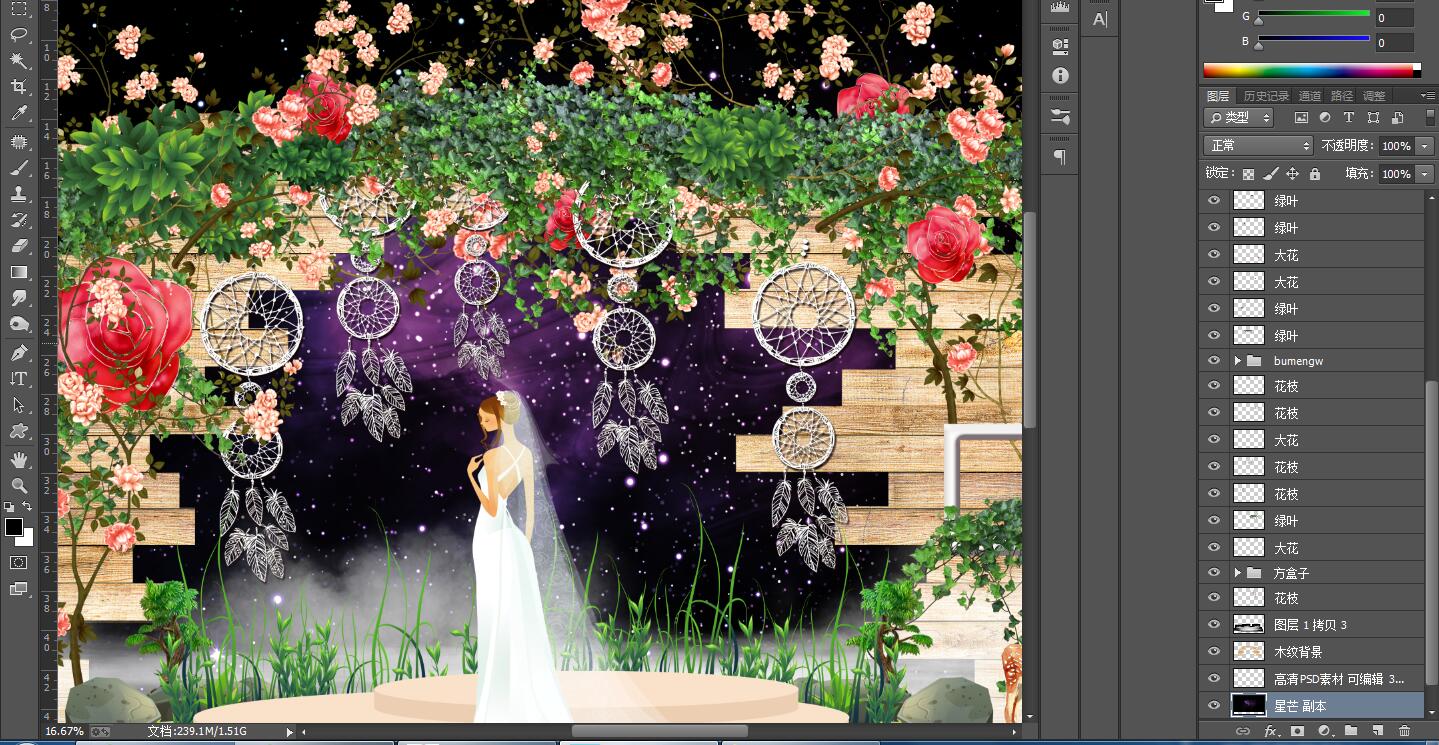The image size is (1439, 745).
Task: Hide the 图层 1 拷贝 3 layer
Action: click(1214, 625)
